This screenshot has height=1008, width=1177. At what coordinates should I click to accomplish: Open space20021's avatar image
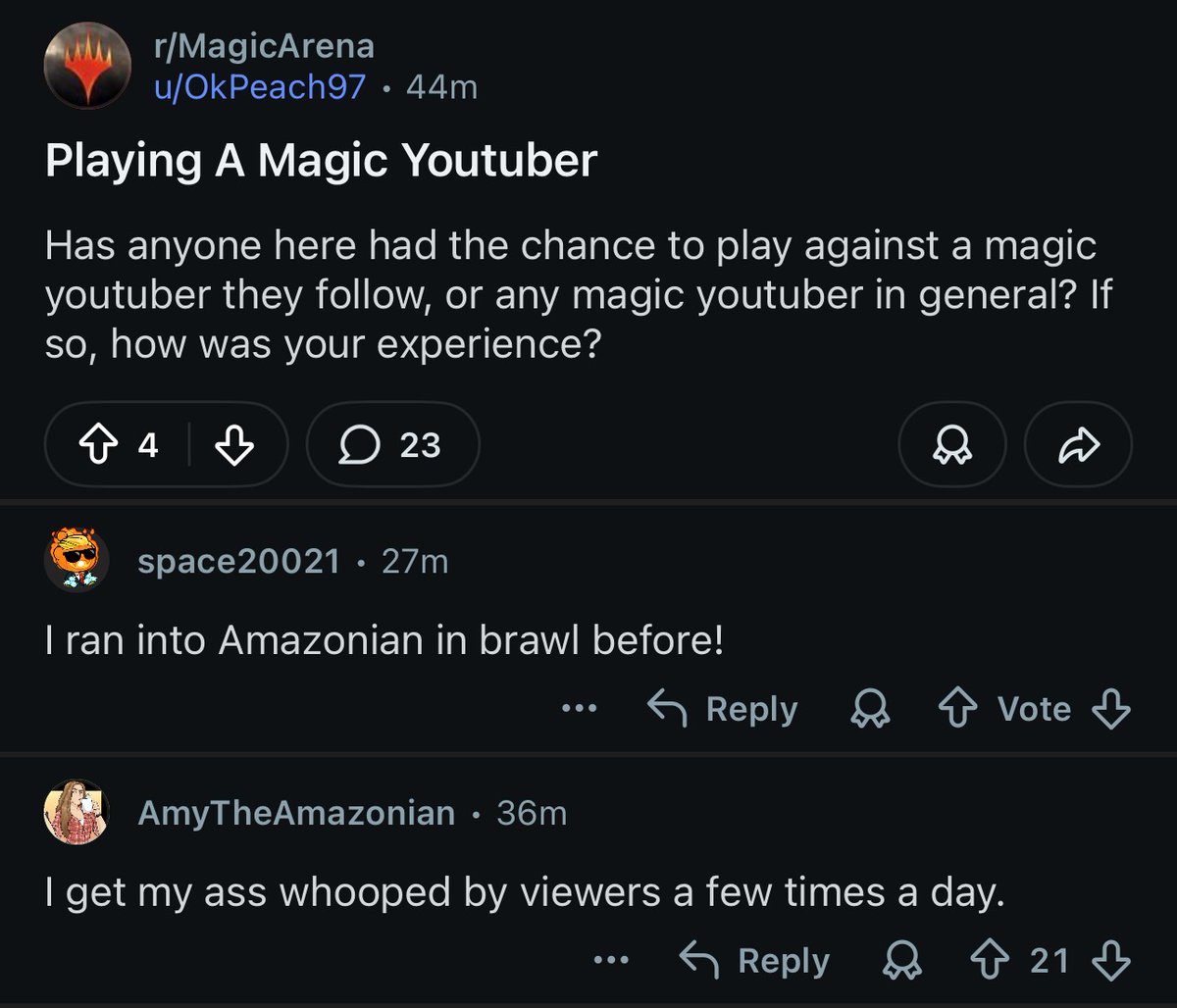click(77, 560)
